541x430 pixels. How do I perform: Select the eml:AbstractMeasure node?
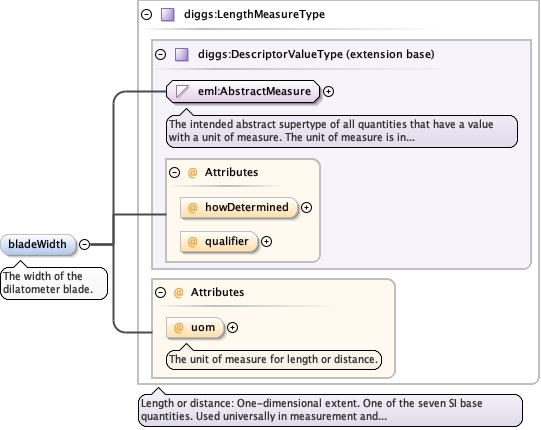(x=243, y=91)
